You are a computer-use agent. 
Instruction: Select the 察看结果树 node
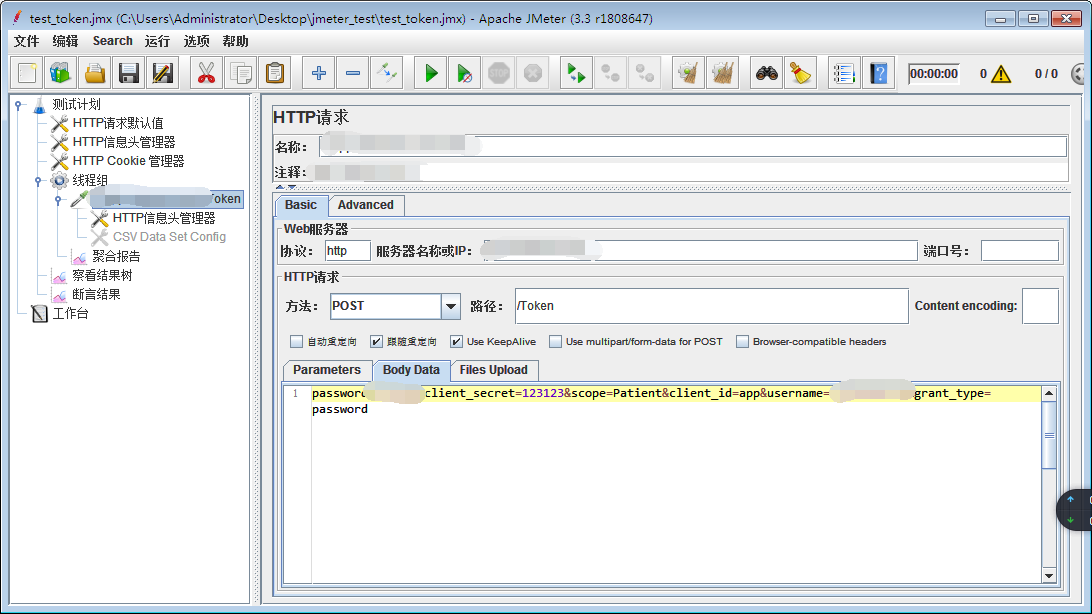click(x=102, y=275)
